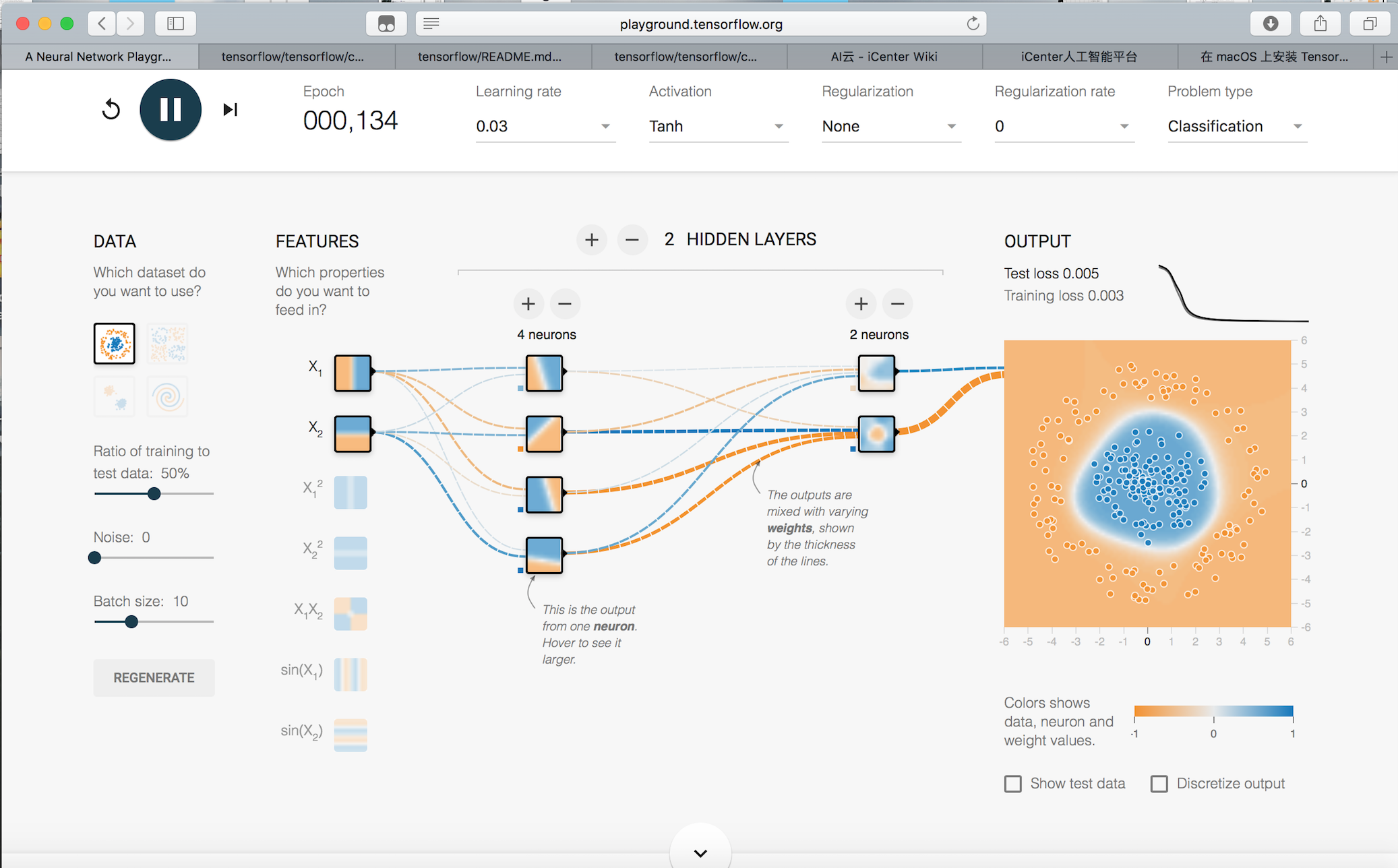
Task: Click the first neuron in layer one
Action: tap(544, 373)
